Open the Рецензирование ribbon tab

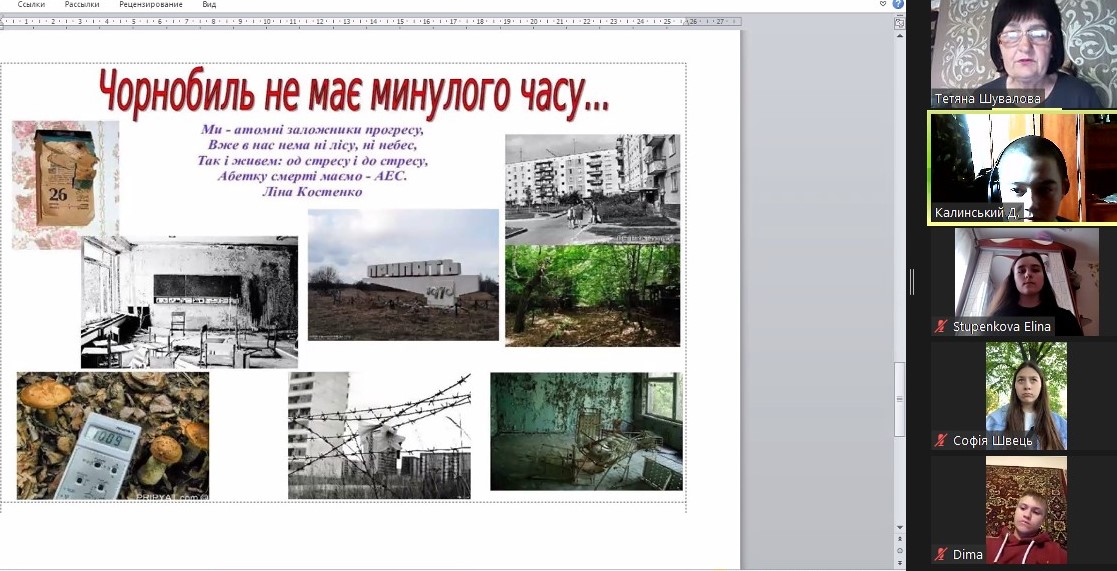(x=150, y=5)
